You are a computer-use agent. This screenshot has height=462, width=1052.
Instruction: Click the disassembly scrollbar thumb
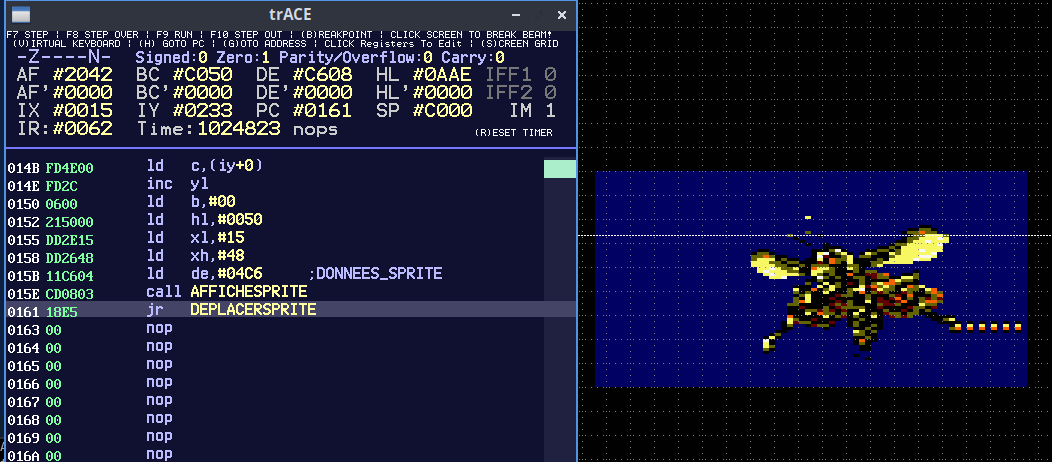click(559, 169)
